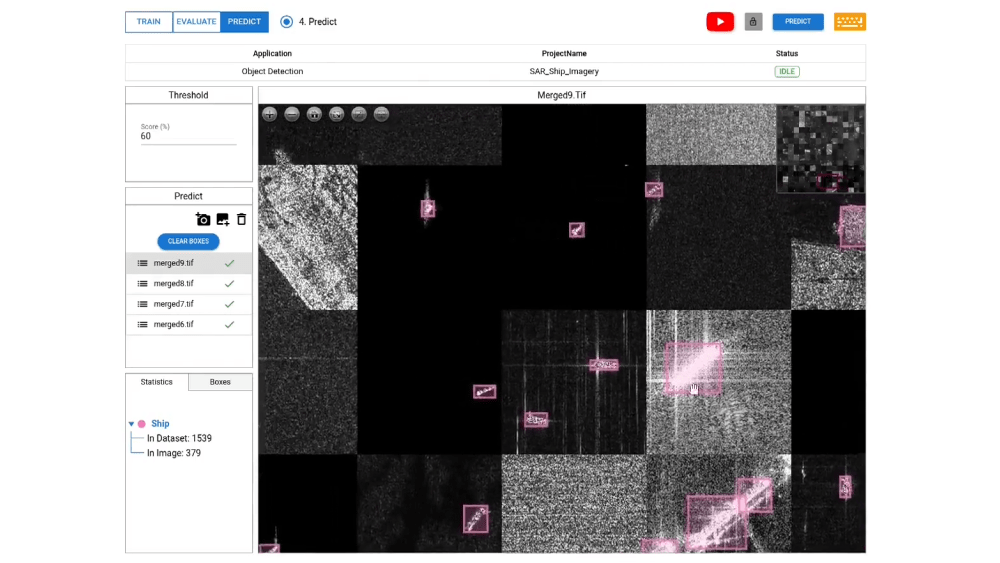The width and height of the screenshot is (1000, 563).
Task: Switch to the Train tab
Action: [149, 22]
